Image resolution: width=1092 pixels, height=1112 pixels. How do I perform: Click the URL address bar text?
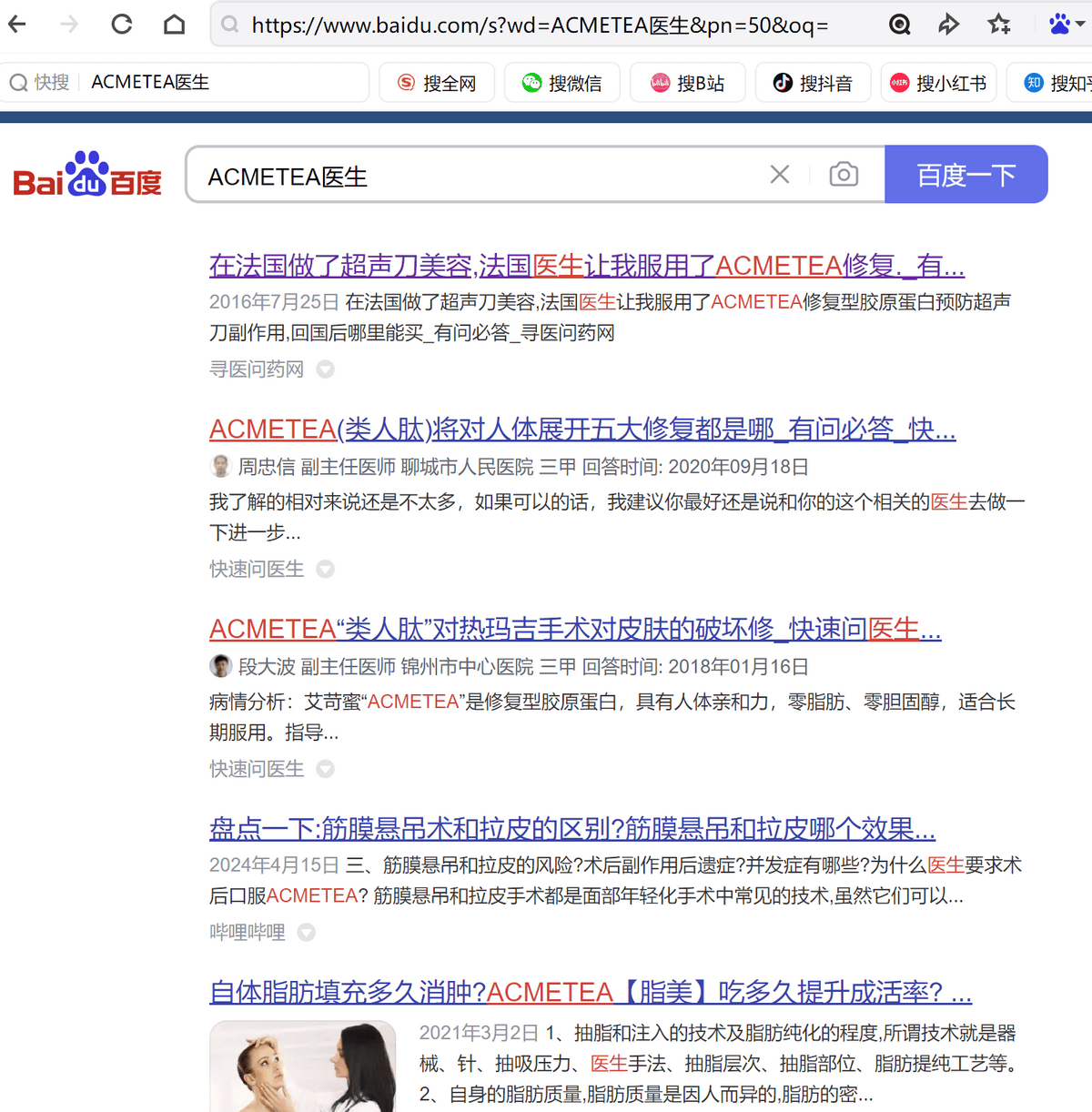[x=540, y=25]
